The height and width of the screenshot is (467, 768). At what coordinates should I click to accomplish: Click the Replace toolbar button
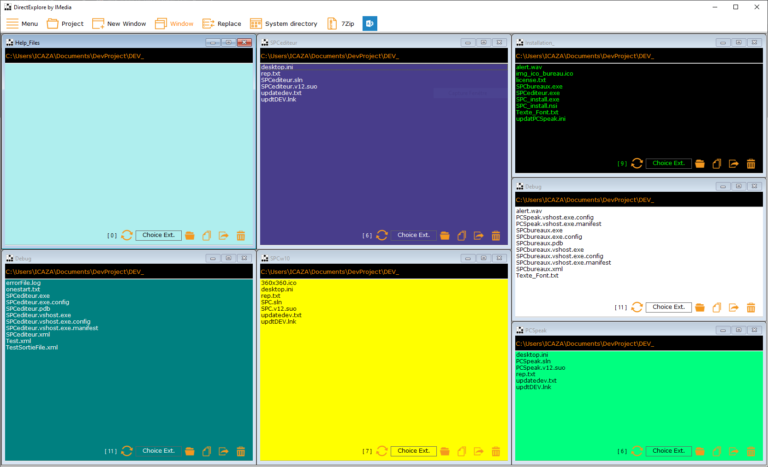(x=222, y=23)
